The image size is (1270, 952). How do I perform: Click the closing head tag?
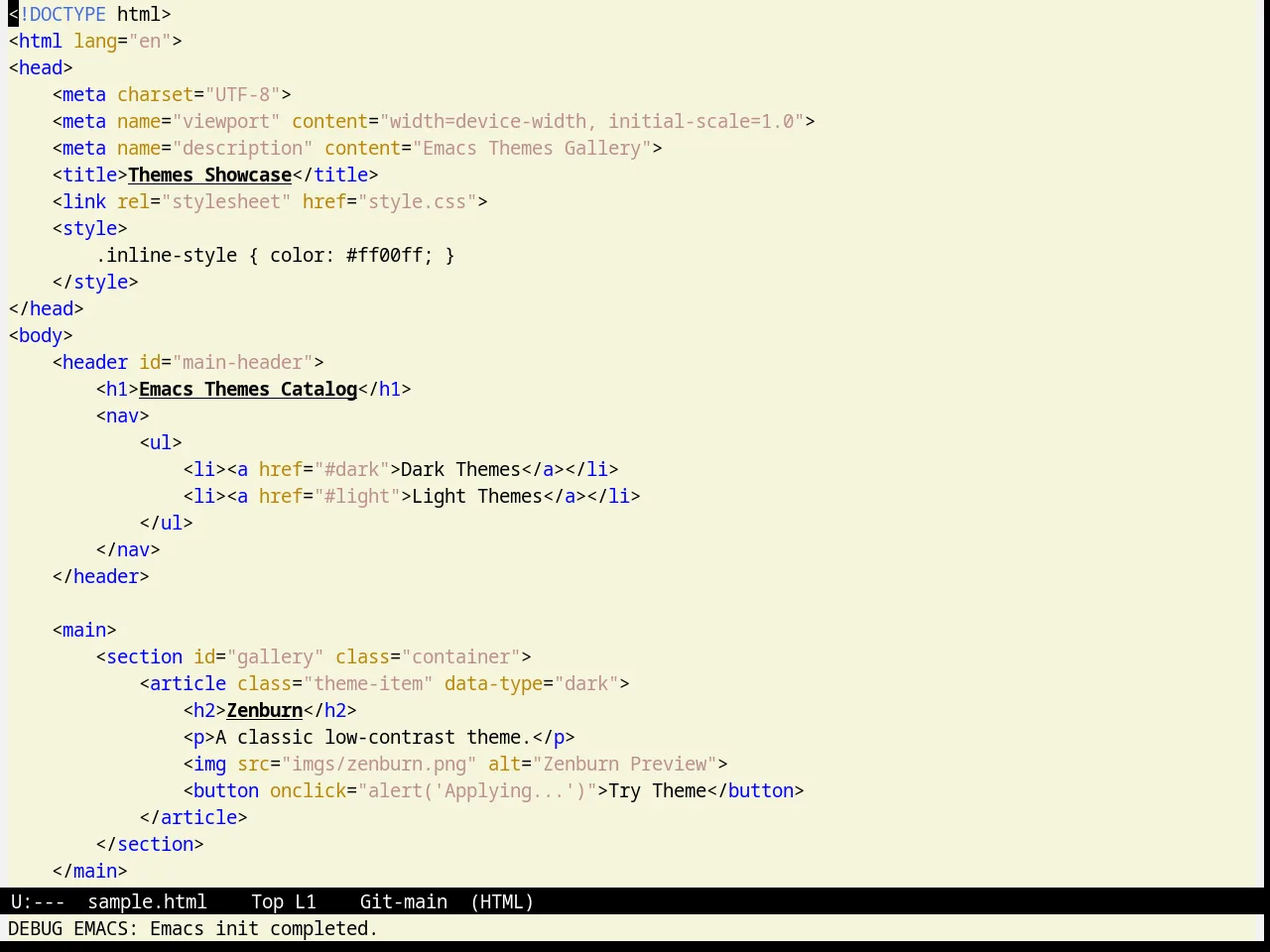[46, 308]
